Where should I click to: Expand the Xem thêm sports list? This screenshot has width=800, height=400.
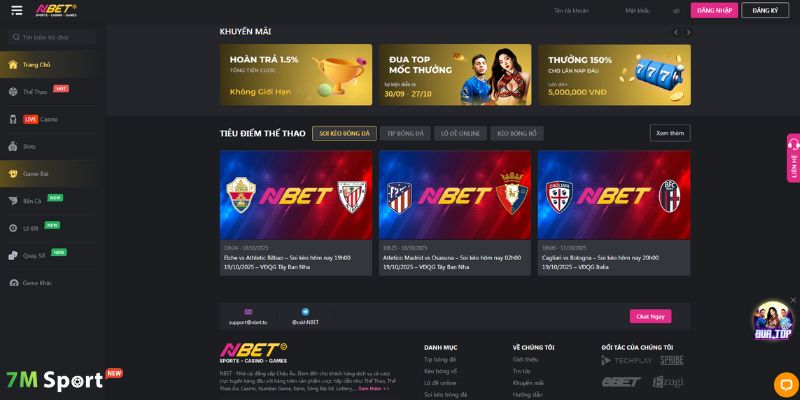click(670, 133)
